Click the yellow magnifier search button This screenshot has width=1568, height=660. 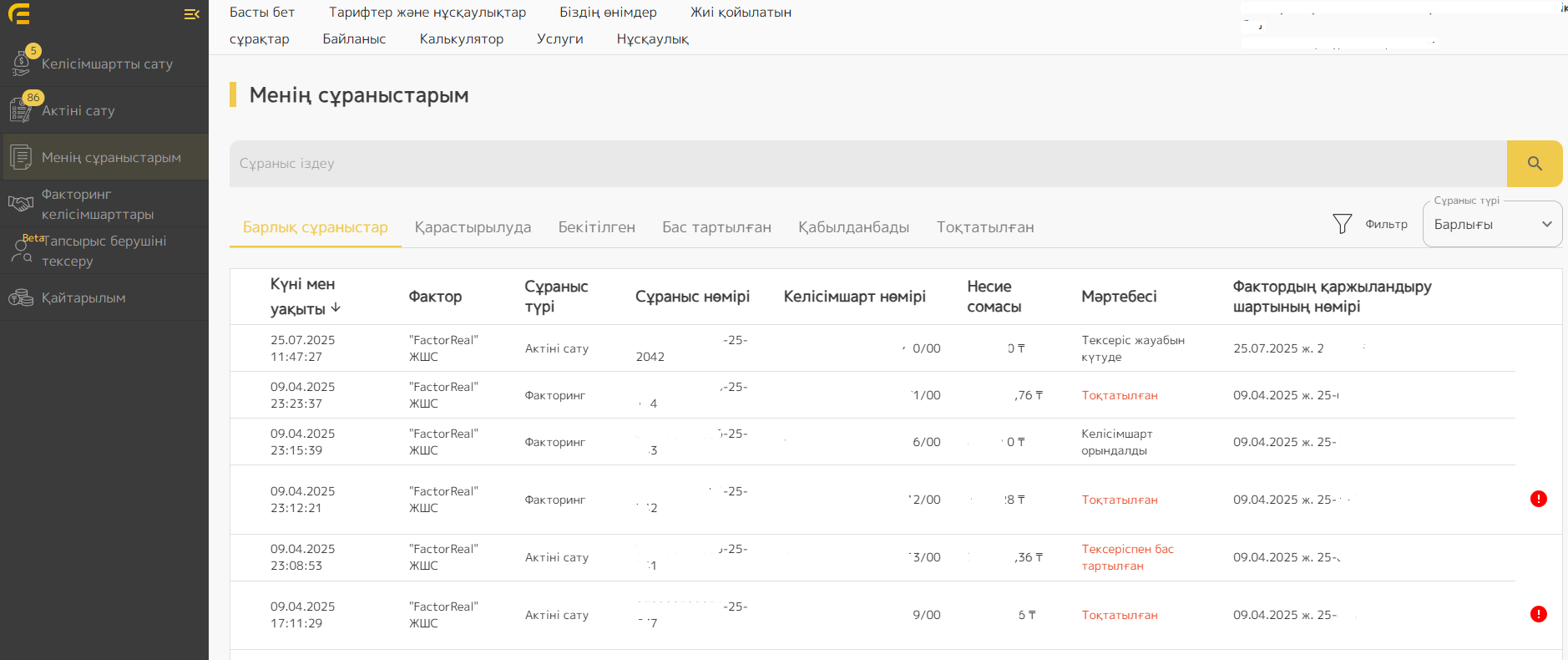tap(1535, 164)
